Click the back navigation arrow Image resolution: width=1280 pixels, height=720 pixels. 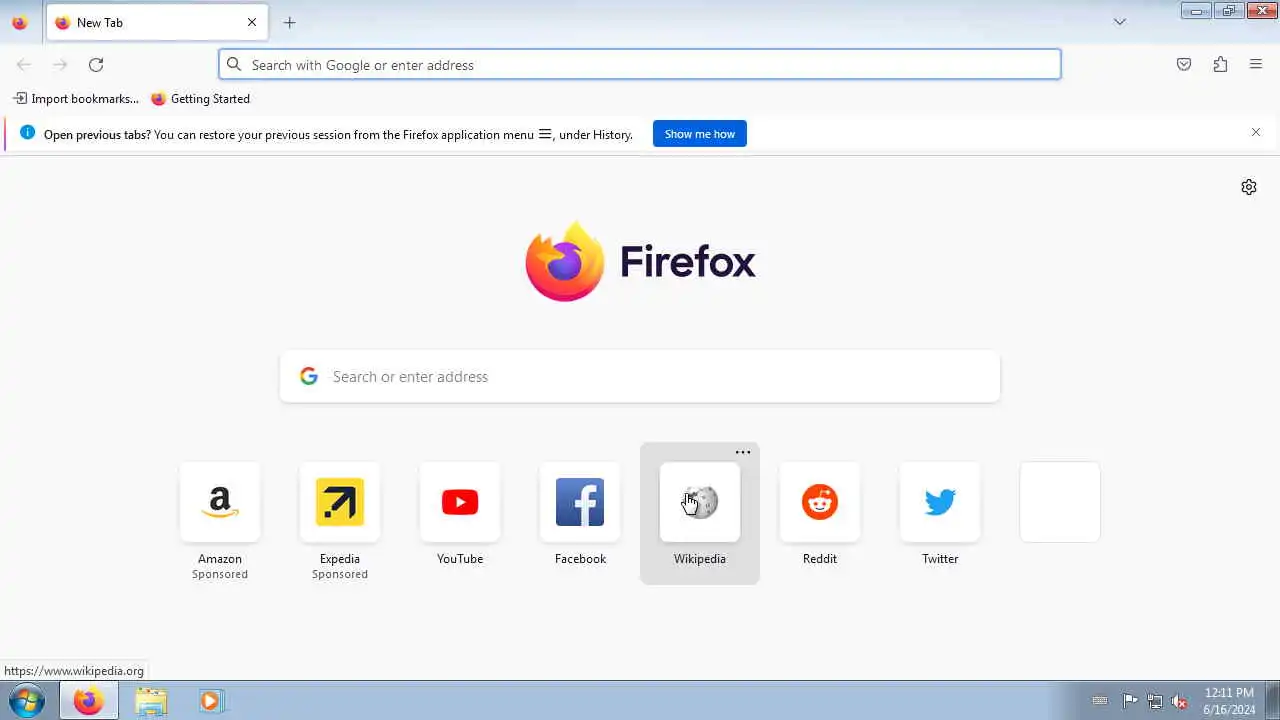24,65
